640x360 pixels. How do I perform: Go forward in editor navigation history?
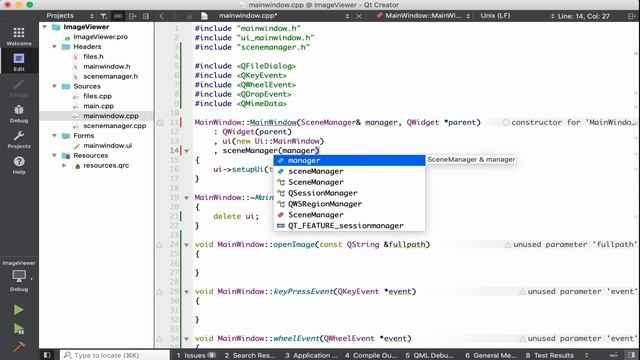coord(176,16)
